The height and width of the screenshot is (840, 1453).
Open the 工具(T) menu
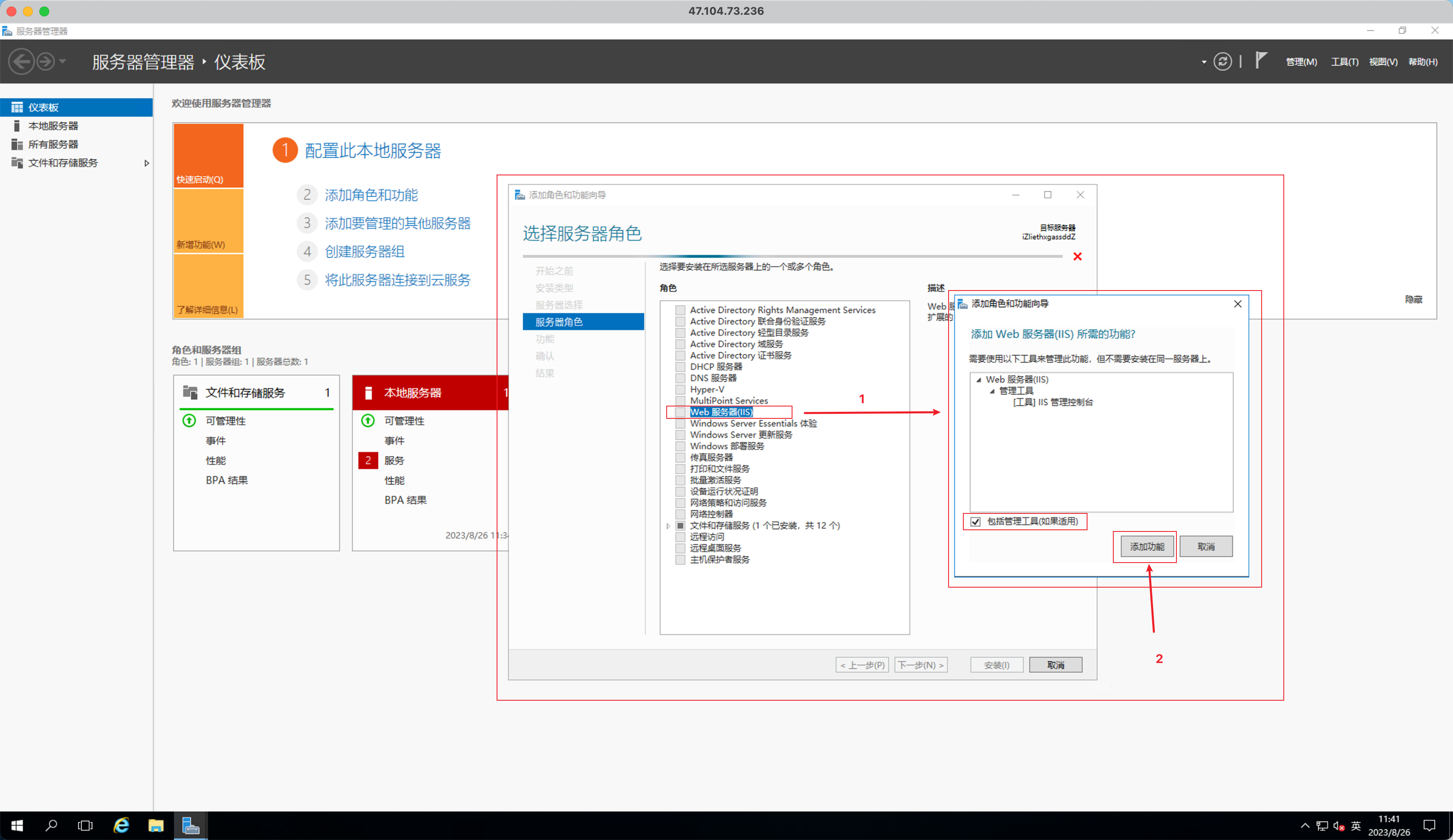(1344, 61)
